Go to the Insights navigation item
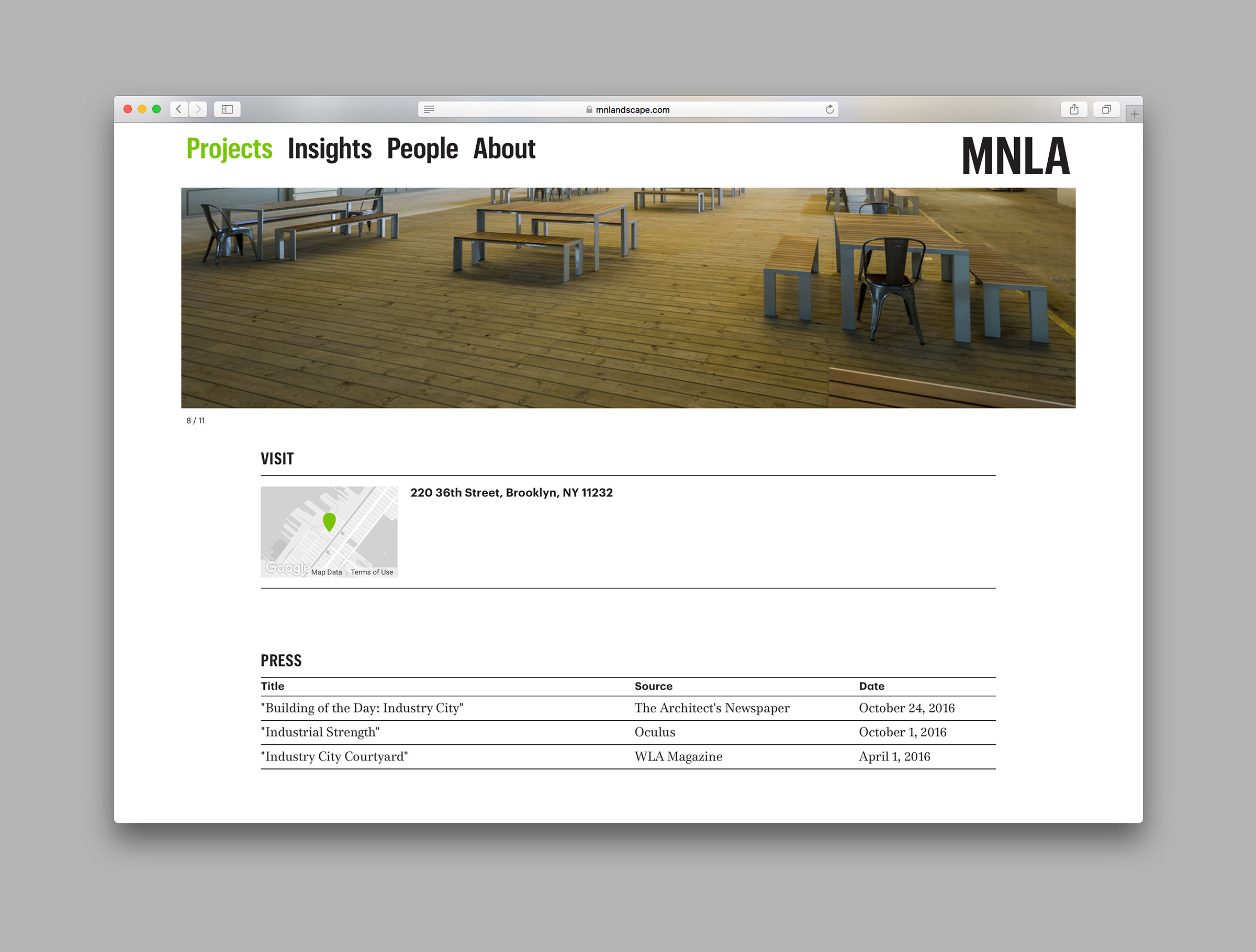Image resolution: width=1256 pixels, height=952 pixels. (x=329, y=149)
